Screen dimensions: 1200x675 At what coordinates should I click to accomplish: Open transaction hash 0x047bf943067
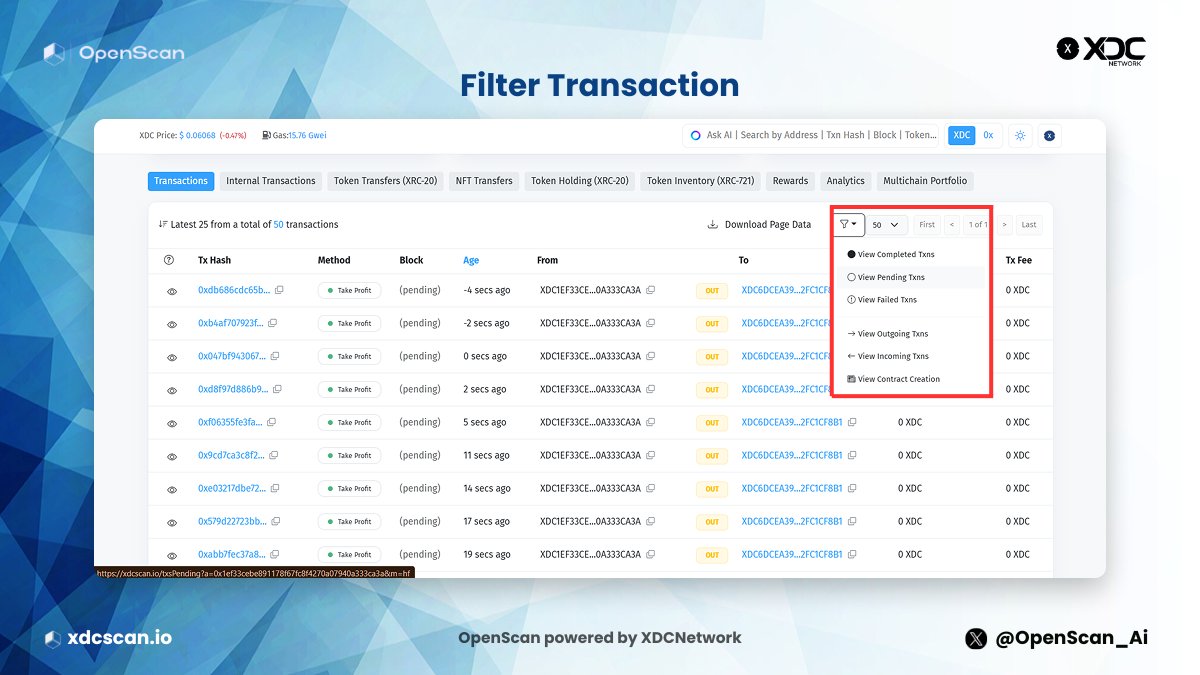(x=232, y=356)
